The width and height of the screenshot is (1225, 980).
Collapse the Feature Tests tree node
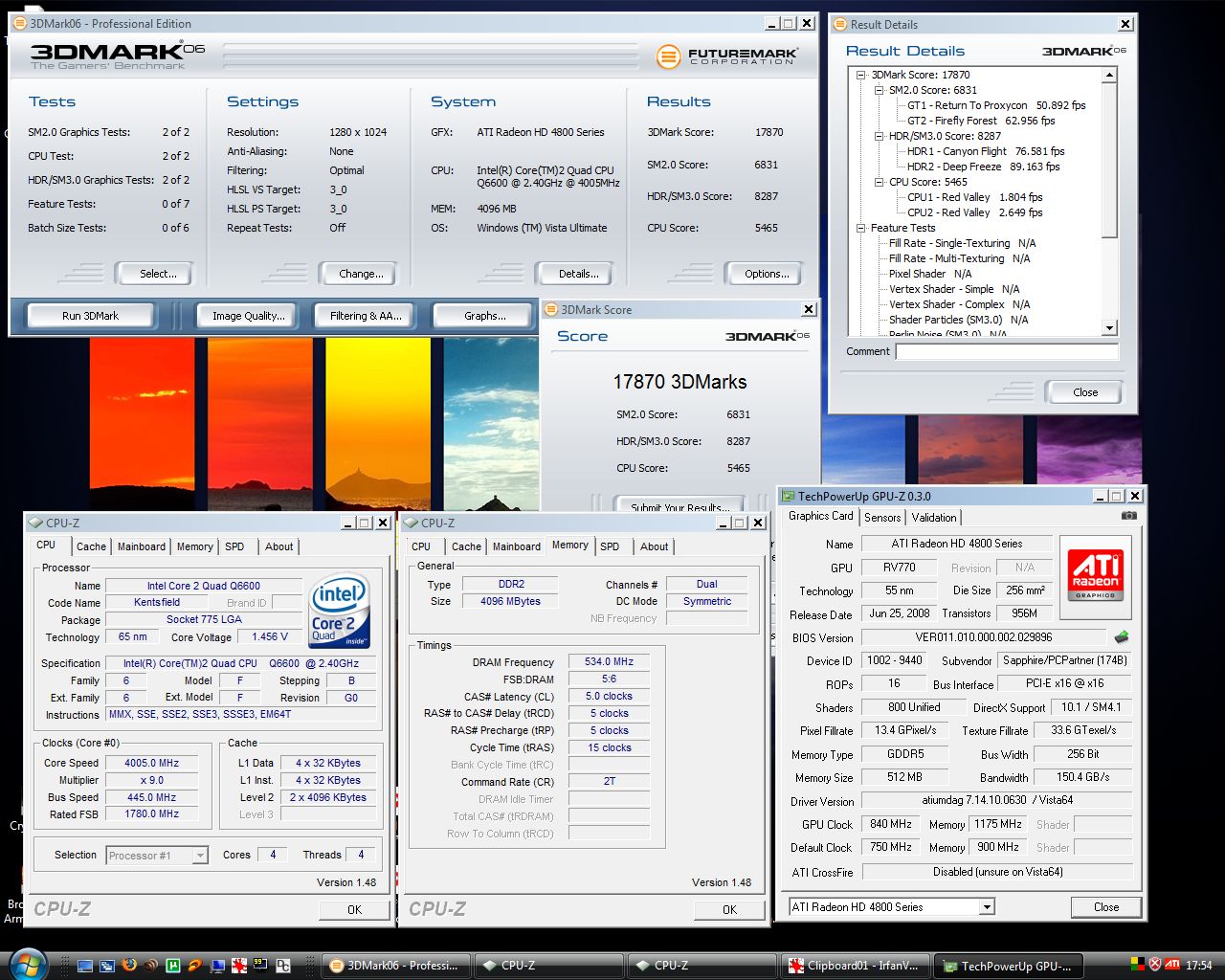tap(861, 228)
